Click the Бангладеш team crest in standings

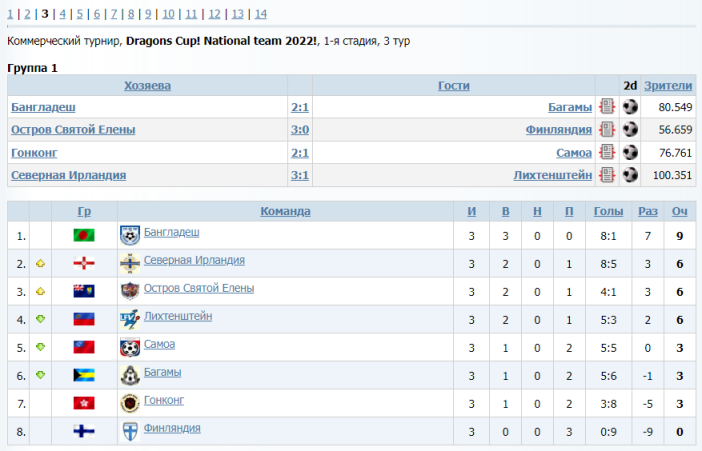pos(129,235)
